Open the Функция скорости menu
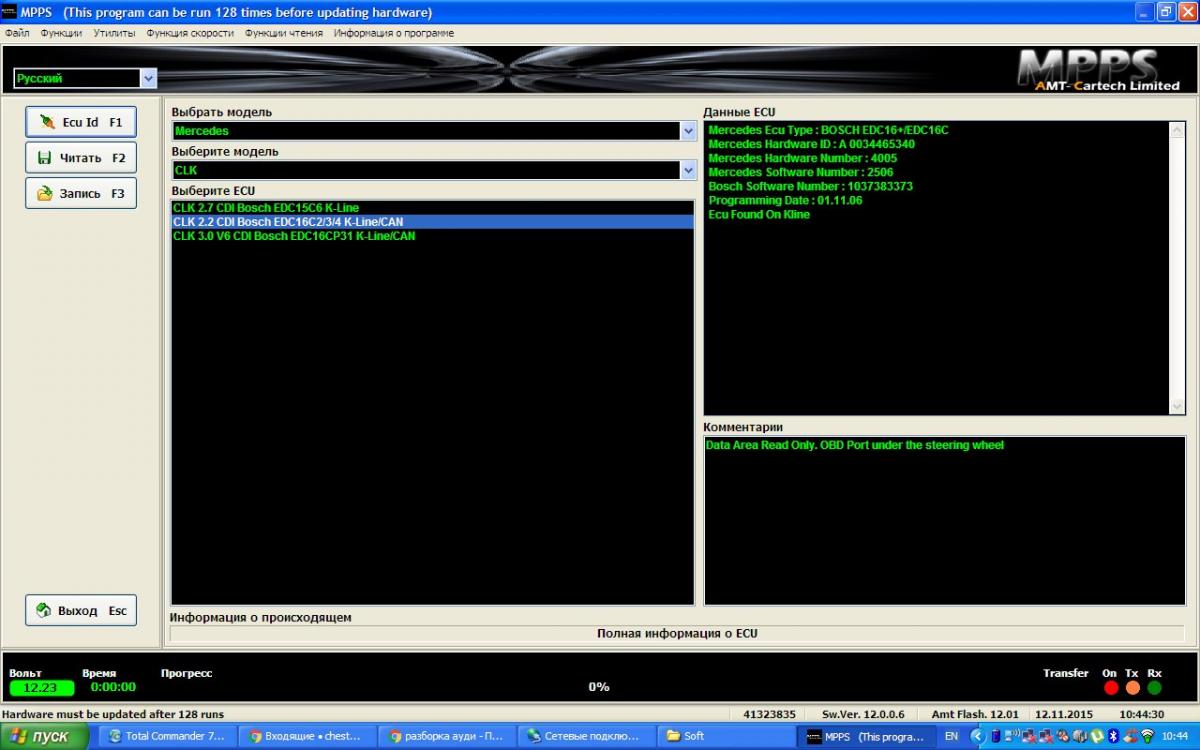The height and width of the screenshot is (750, 1200). pos(190,33)
